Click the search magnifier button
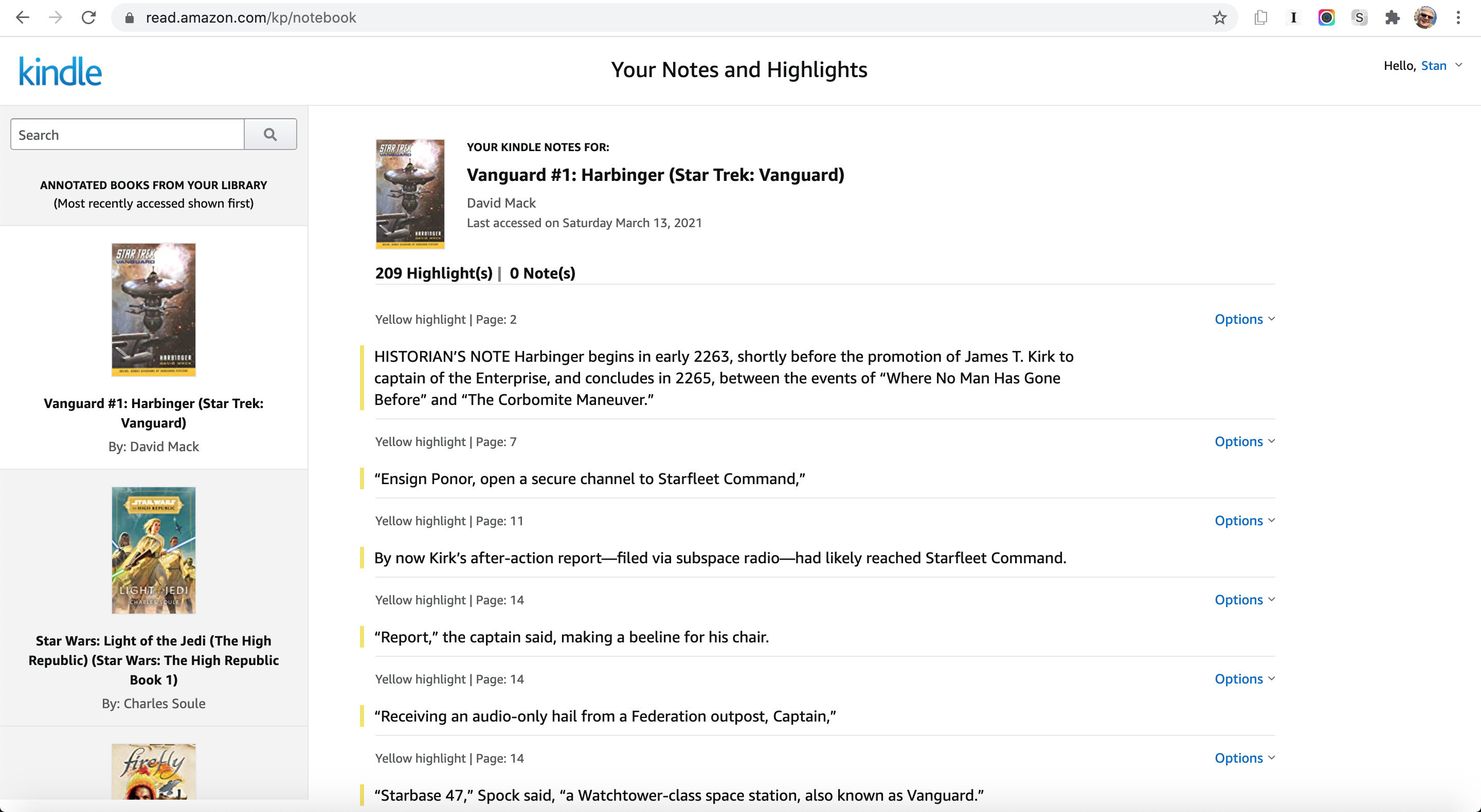This screenshot has width=1481, height=812. (270, 135)
